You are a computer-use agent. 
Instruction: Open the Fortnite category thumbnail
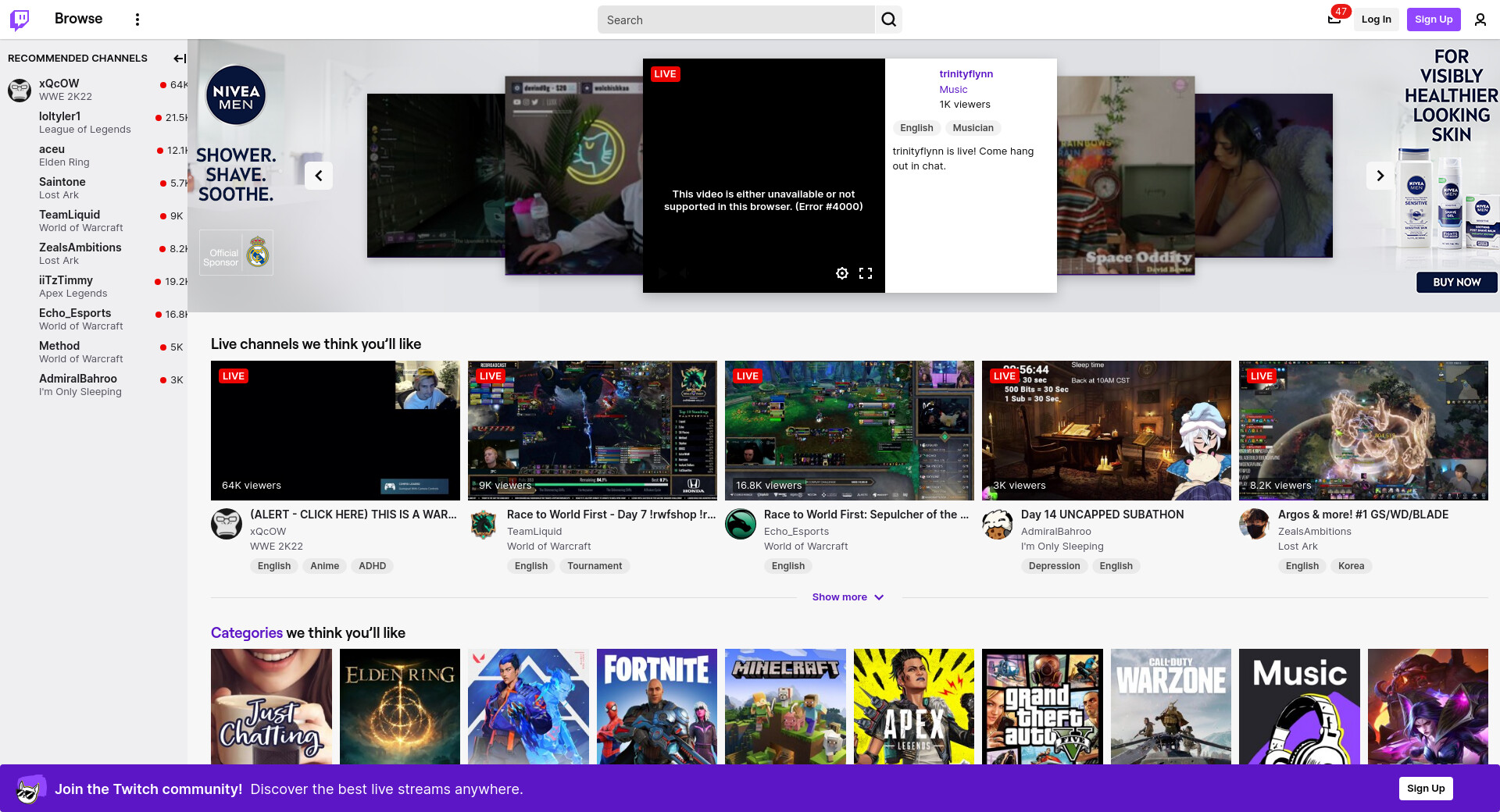656,707
